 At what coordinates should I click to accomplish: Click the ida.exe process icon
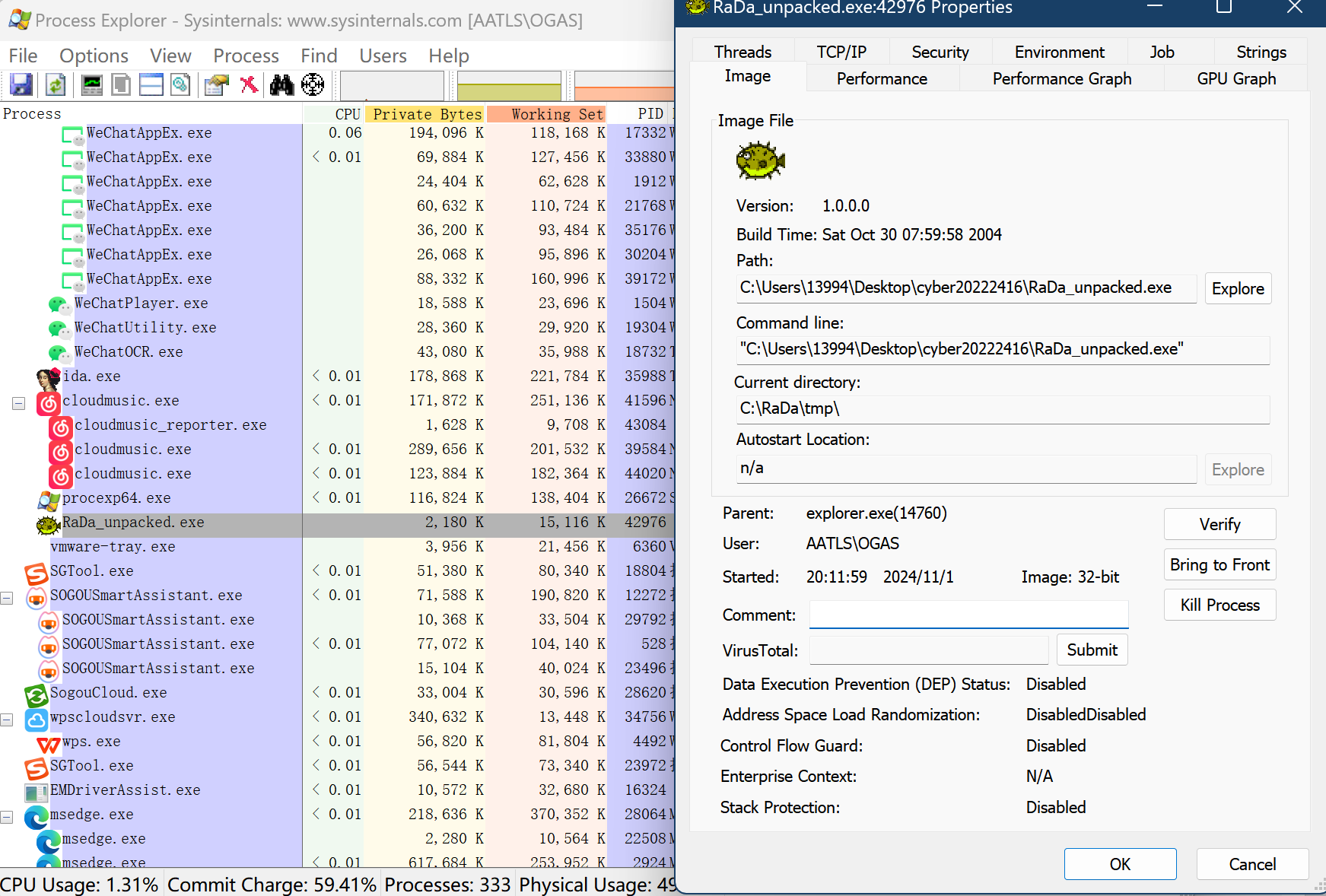click(x=49, y=378)
